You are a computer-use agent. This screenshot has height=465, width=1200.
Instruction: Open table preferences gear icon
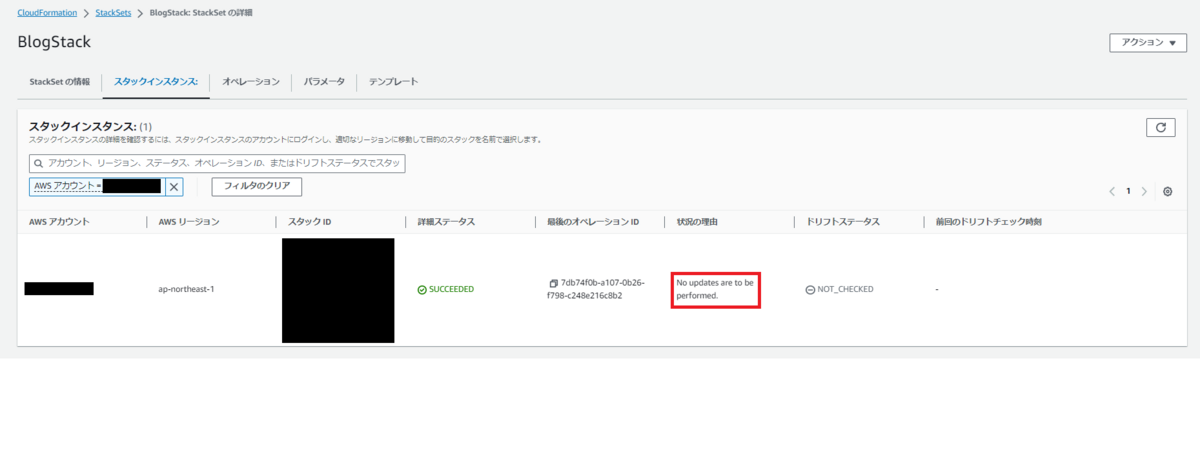[1167, 191]
